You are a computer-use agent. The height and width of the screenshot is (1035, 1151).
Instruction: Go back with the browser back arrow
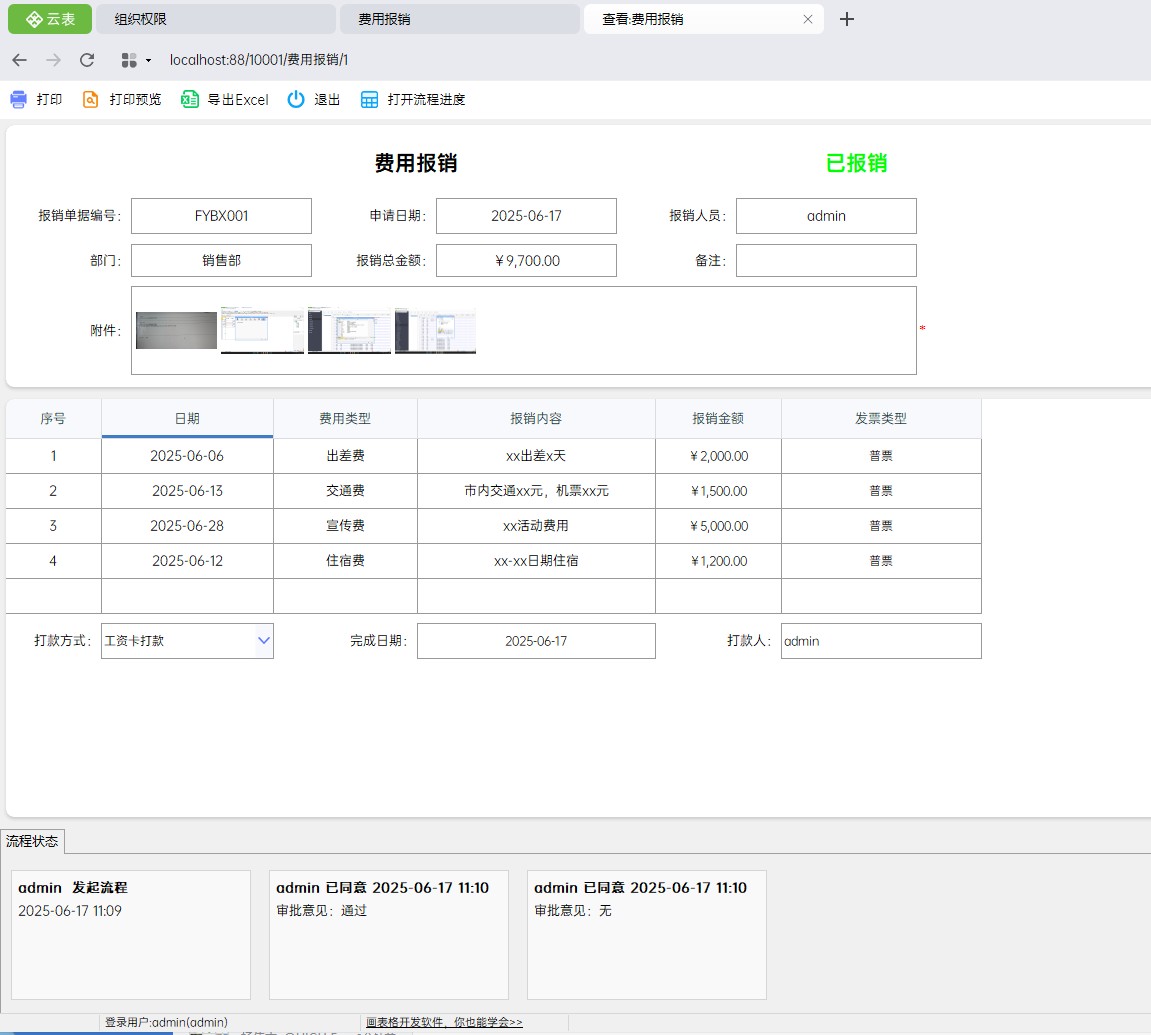[x=20, y=60]
